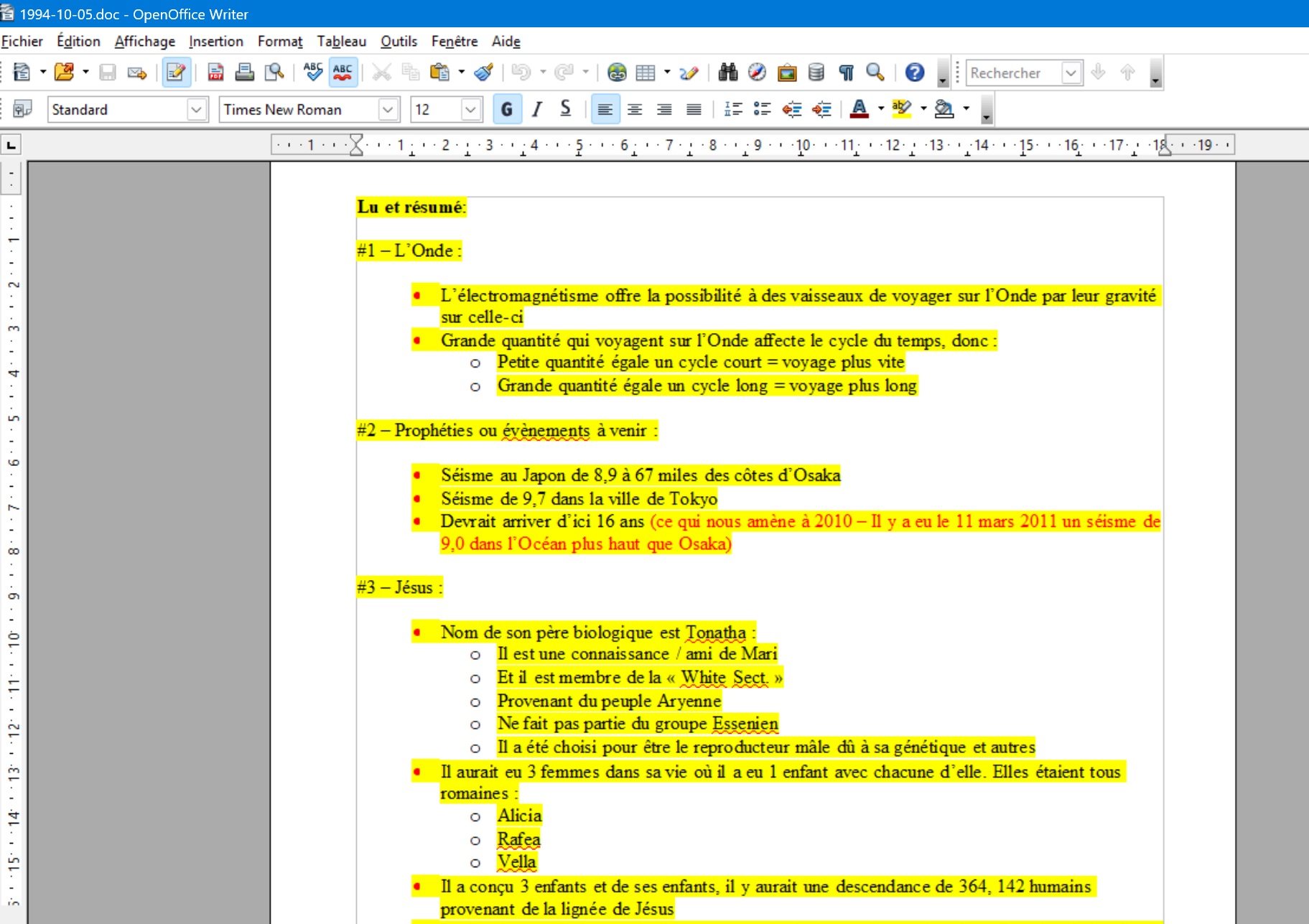Apply yellow highlighting color
1309x924 pixels.
tap(901, 109)
